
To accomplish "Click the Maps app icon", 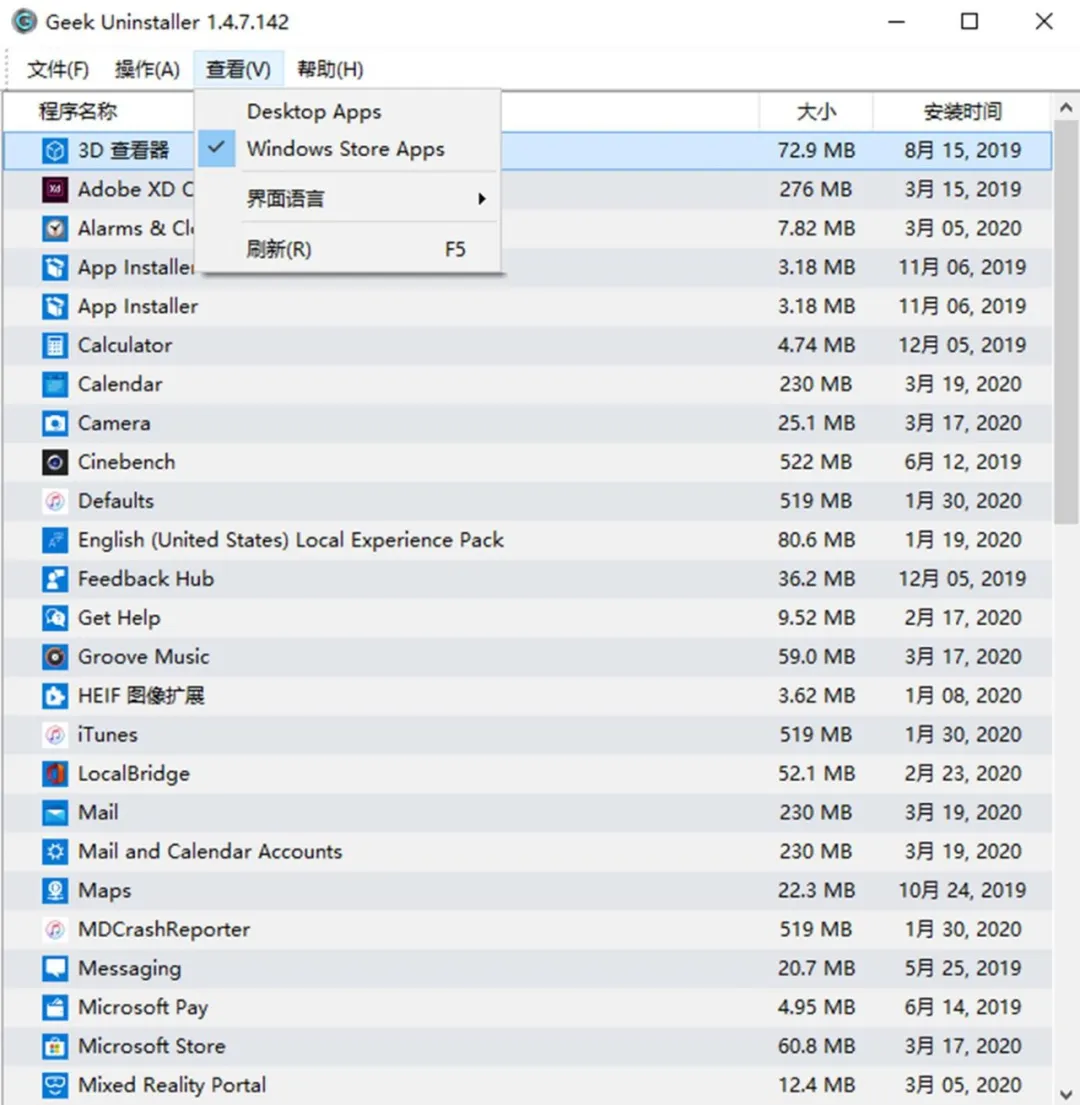I will point(55,891).
